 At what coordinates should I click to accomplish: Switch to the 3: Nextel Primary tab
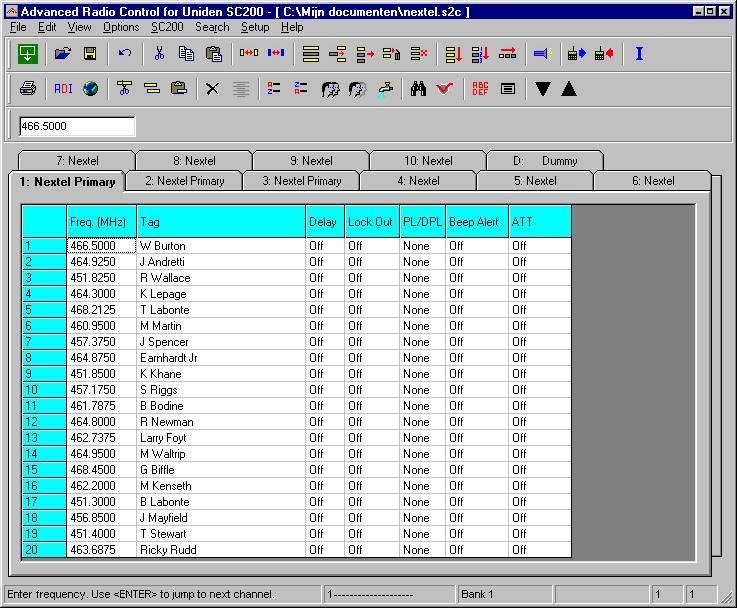click(301, 181)
